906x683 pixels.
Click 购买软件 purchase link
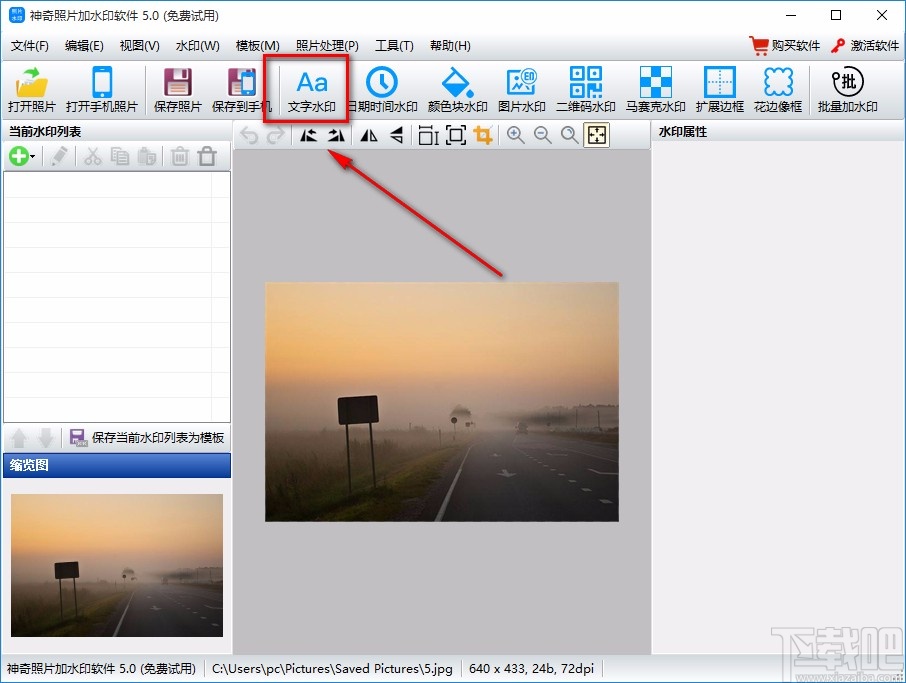point(785,46)
